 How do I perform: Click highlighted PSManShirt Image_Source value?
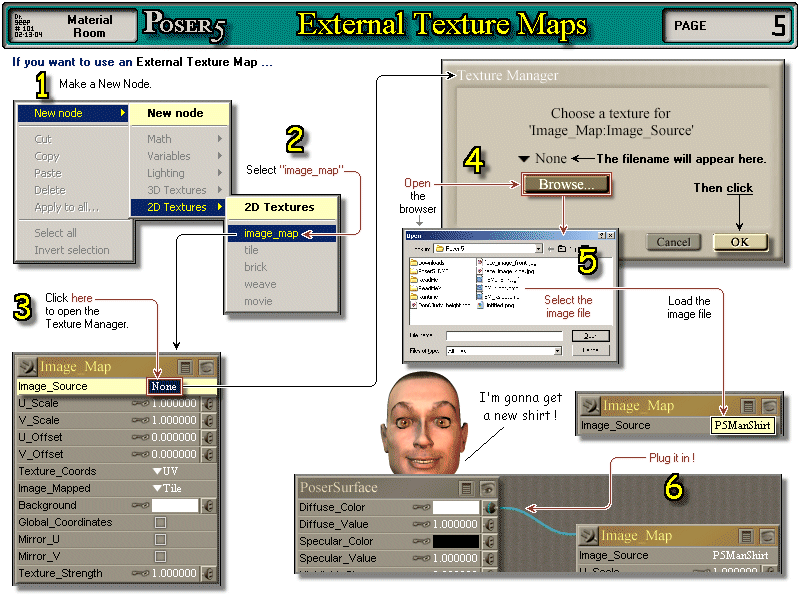742,425
